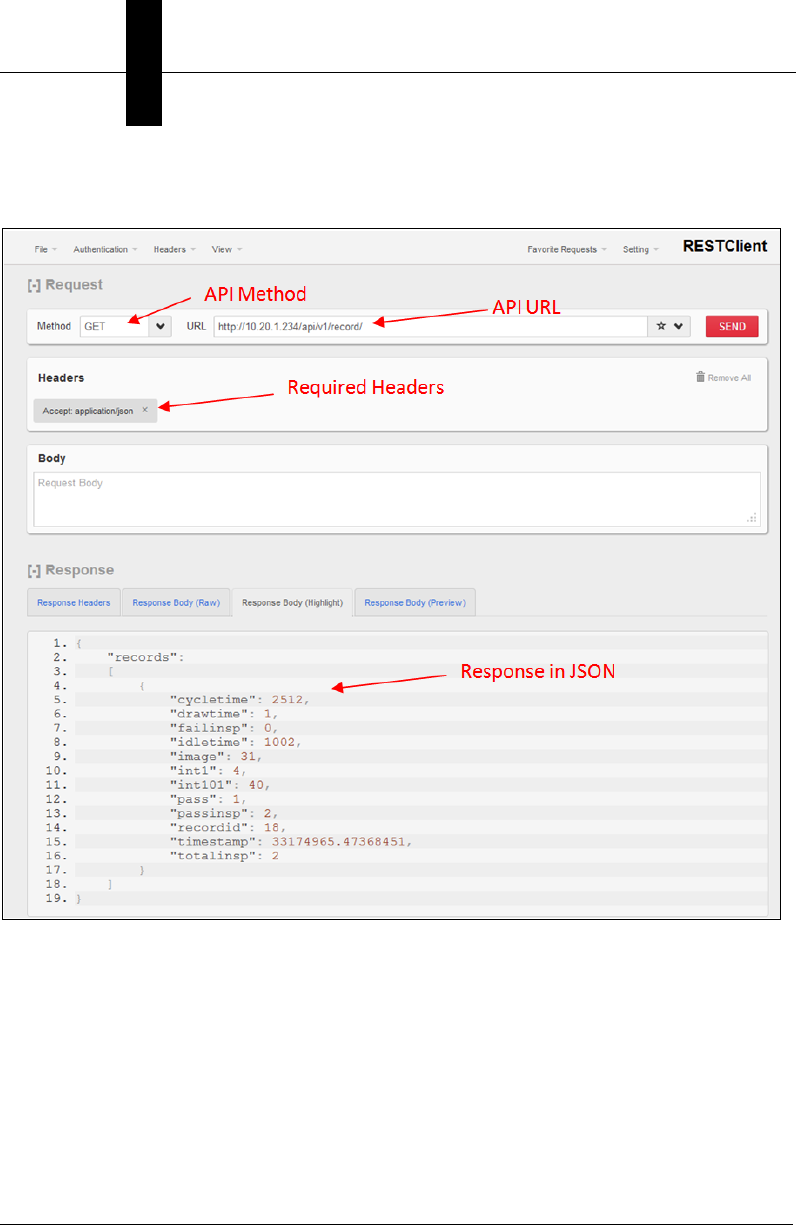Click the Request Body box corner handle
This screenshot has width=796, height=1225.
point(753,518)
